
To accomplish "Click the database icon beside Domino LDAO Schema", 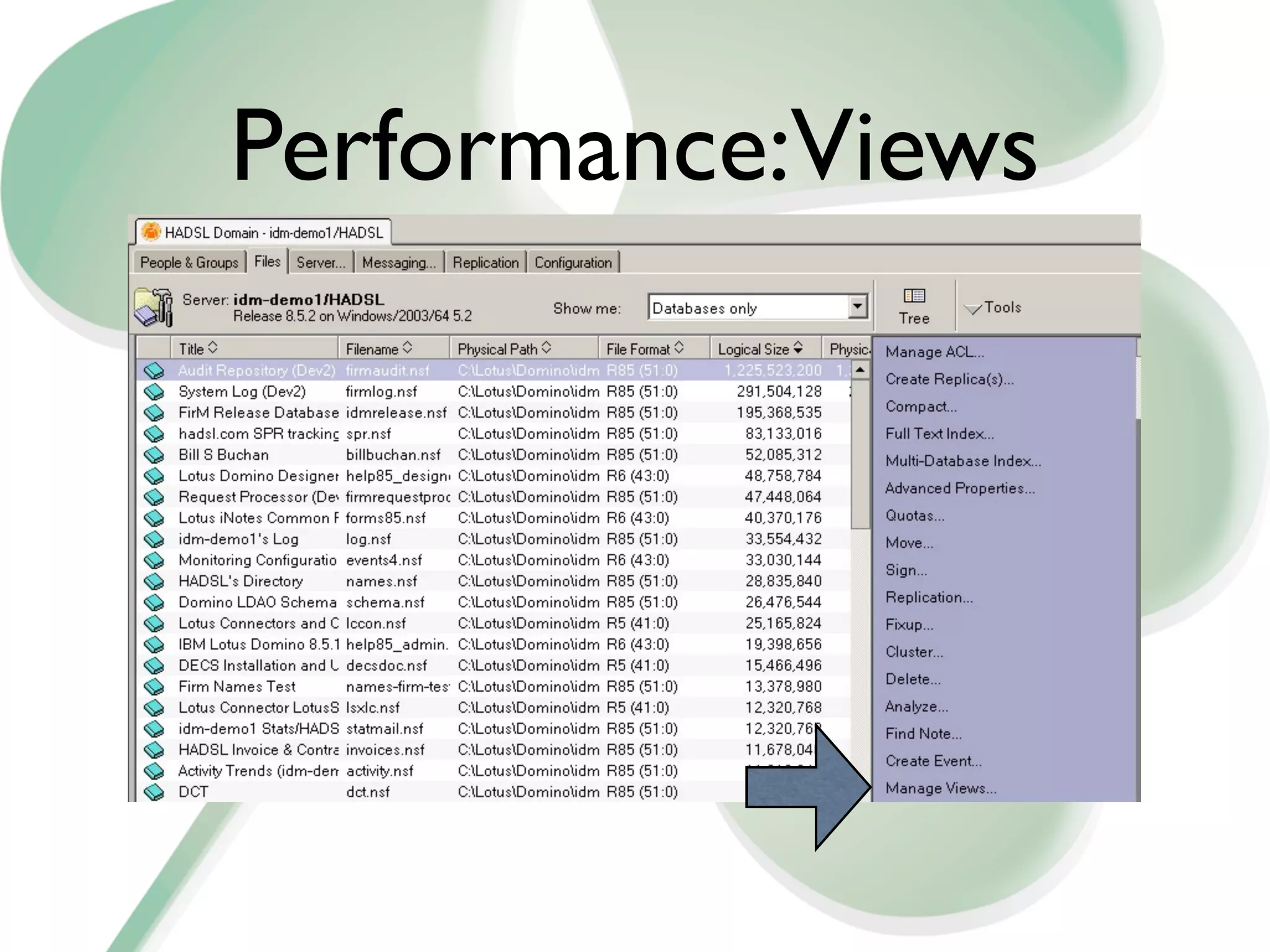I will pyautogui.click(x=154, y=602).
